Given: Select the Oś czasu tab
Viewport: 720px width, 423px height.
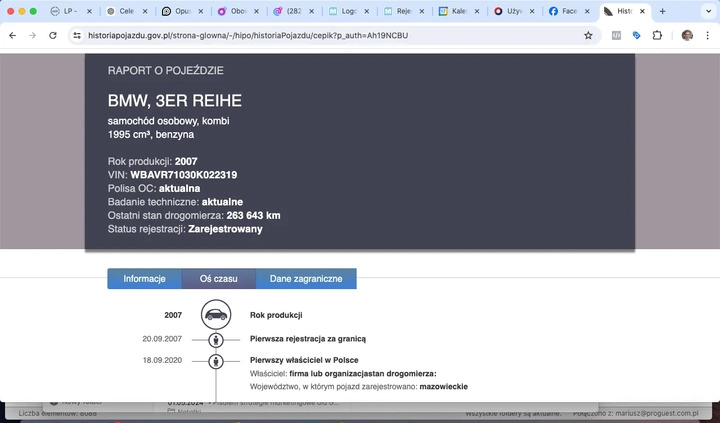Looking at the screenshot, I should (219, 279).
